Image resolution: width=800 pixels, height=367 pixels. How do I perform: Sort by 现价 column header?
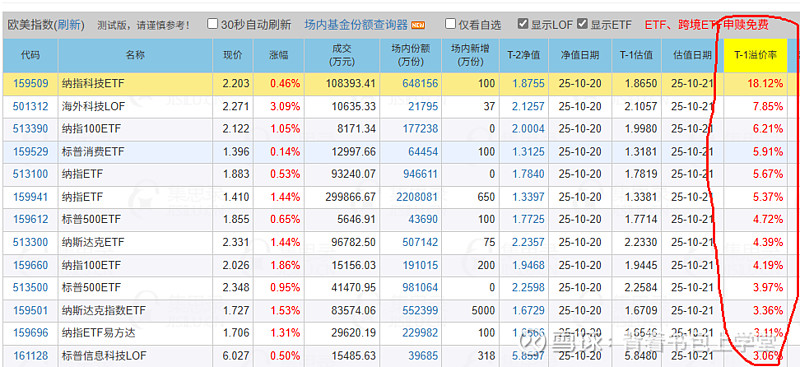(x=233, y=55)
